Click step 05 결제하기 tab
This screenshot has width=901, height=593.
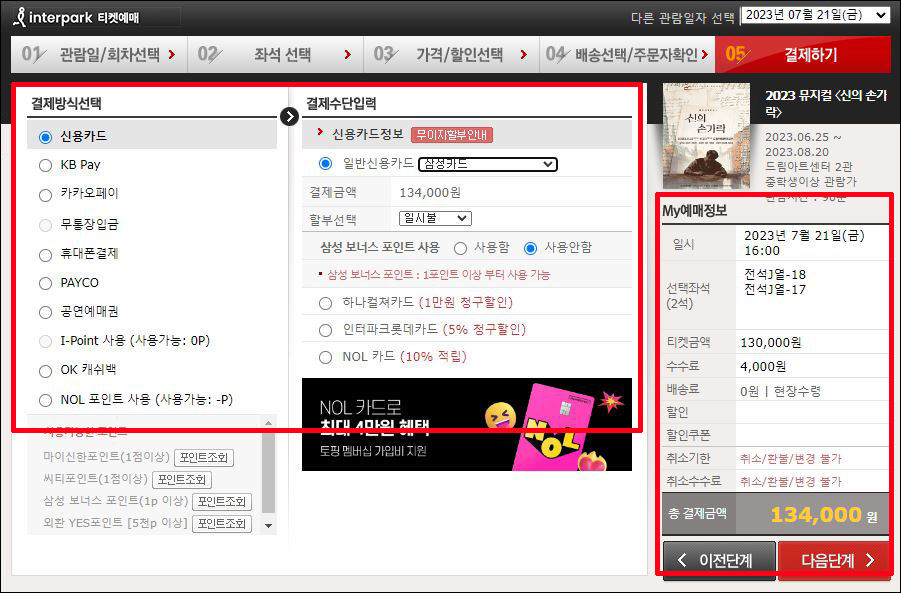(x=803, y=55)
